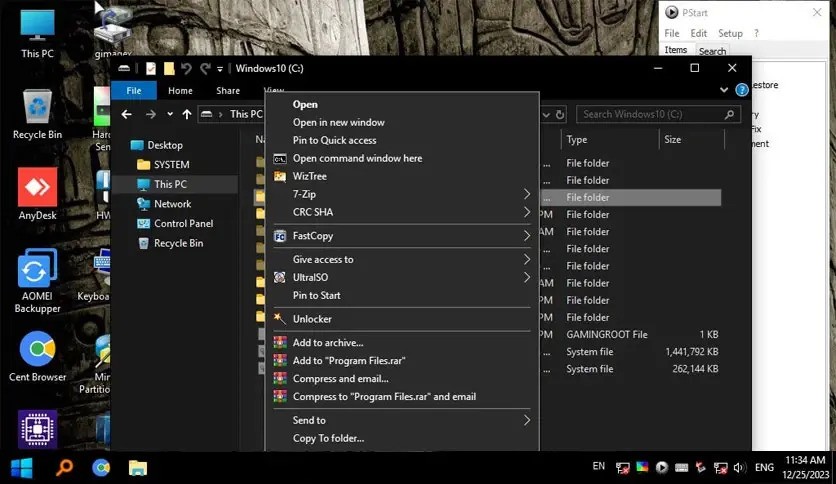Click the PStart tray icon

[x=662, y=467]
